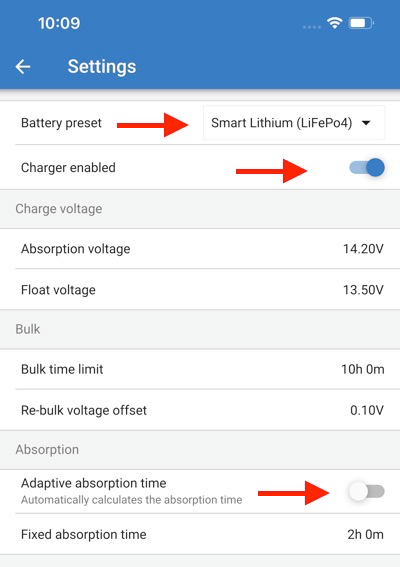Tap the Settings header title
This screenshot has height=567, width=400.
(102, 67)
